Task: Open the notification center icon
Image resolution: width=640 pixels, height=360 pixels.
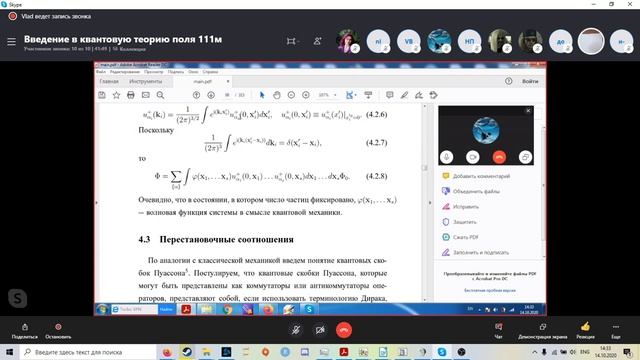Action: (x=627, y=352)
